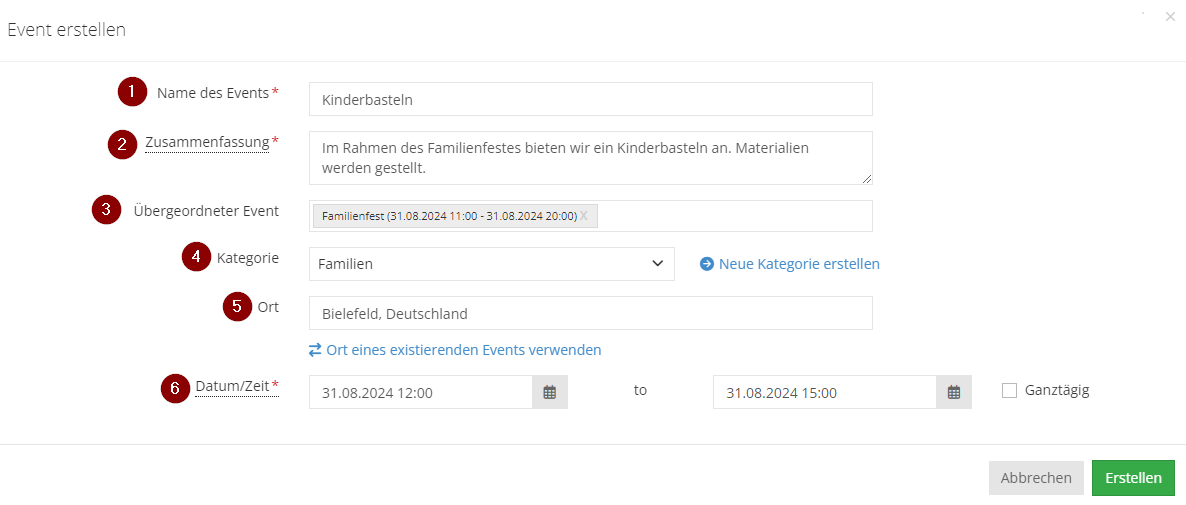Click the numbered marker 6 badge
1186x505 pixels.
[175, 389]
